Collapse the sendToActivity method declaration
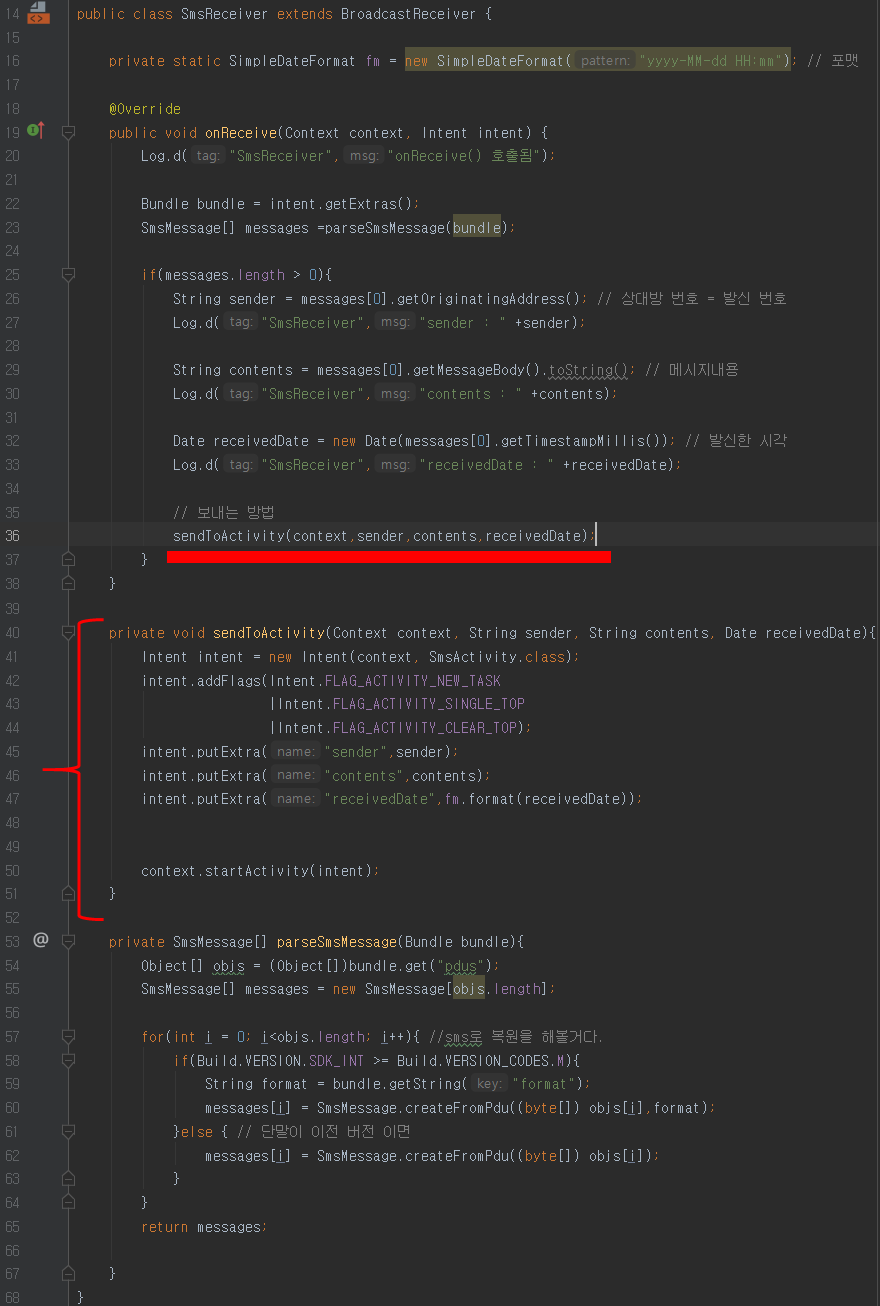The image size is (880, 1306). 68,633
